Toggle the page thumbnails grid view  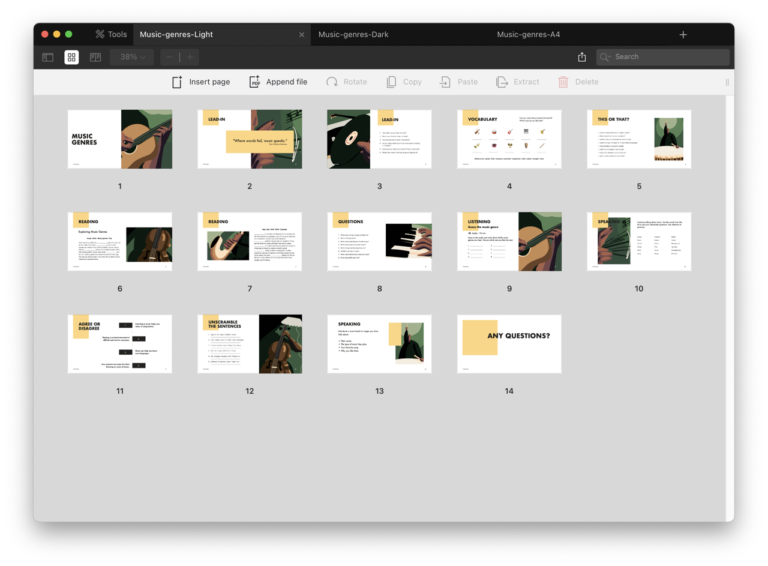tap(72, 58)
